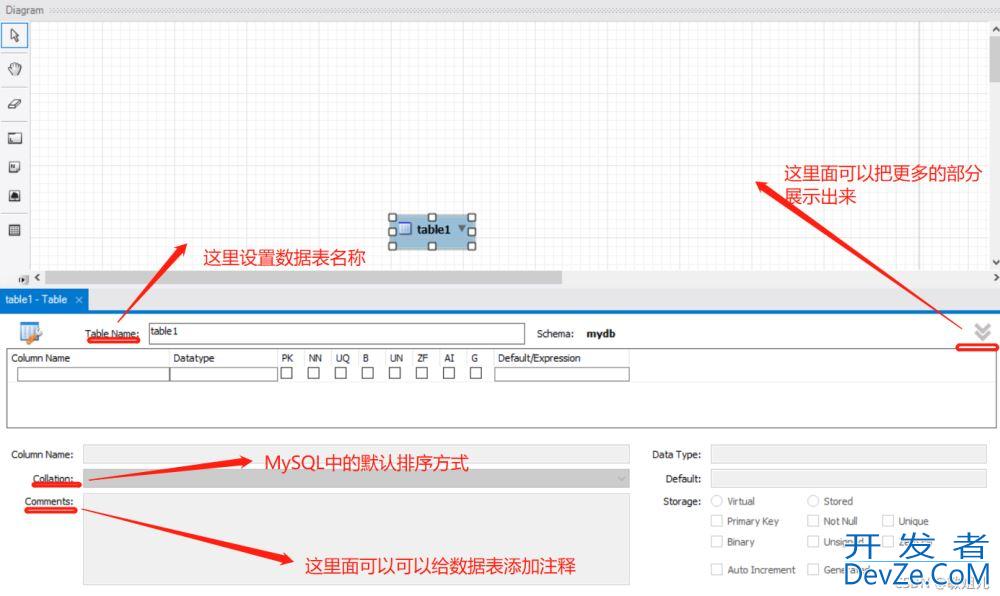This screenshot has width=1000, height=596.
Task: Enable the Binary checkbox
Action: [717, 541]
